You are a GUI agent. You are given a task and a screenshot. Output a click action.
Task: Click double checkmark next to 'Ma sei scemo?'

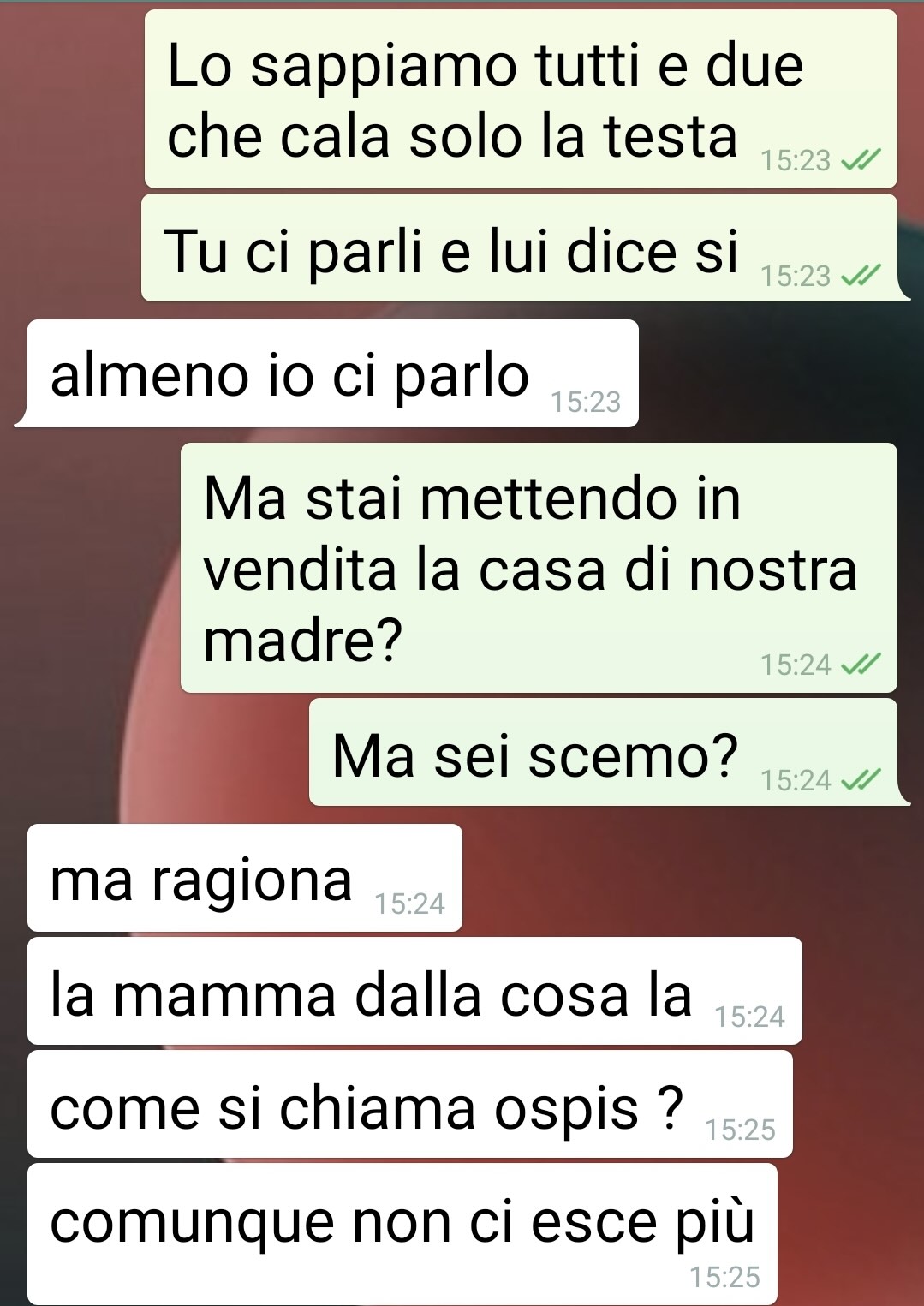(x=861, y=780)
